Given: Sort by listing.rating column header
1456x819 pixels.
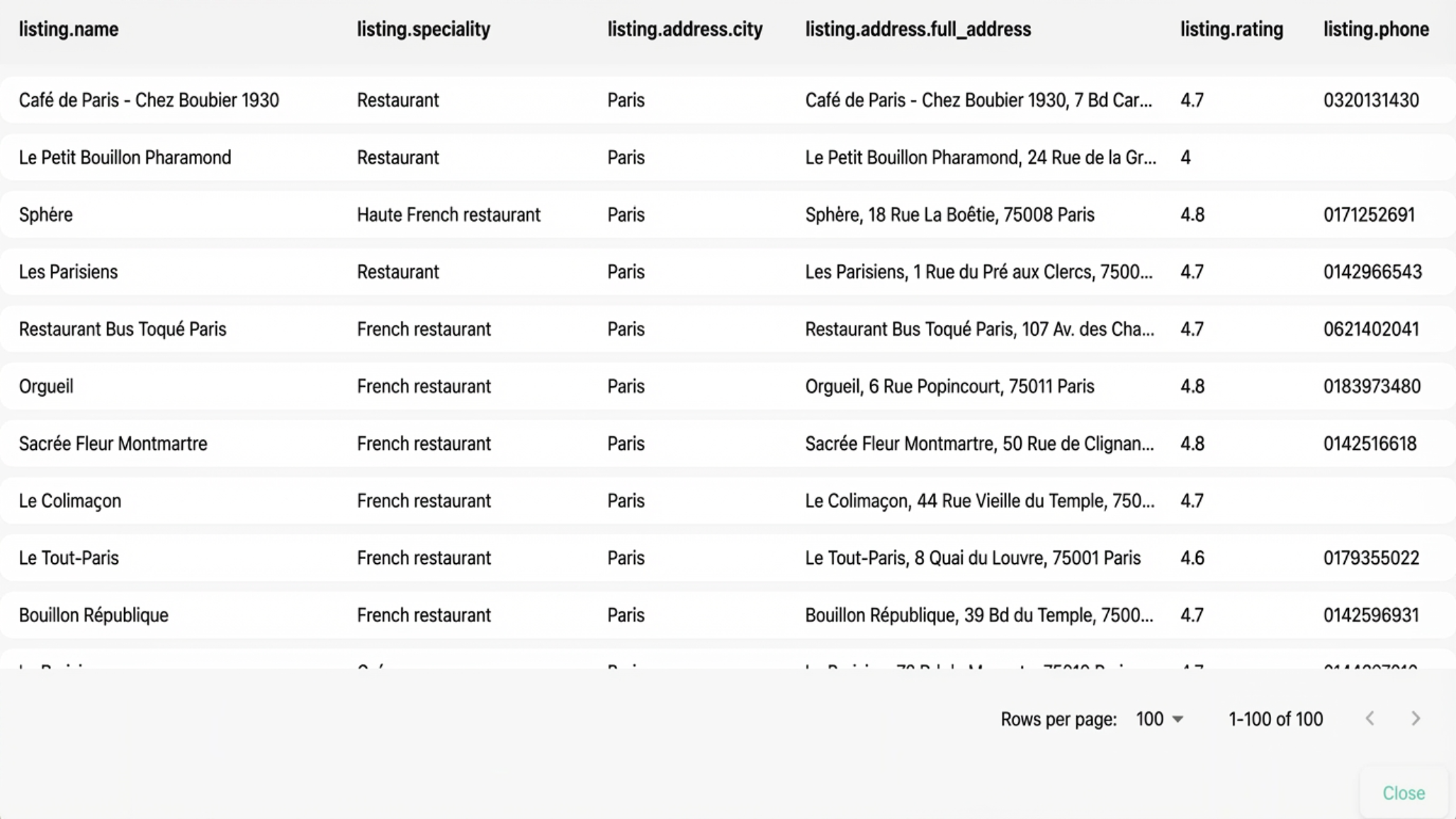Looking at the screenshot, I should 1231,29.
